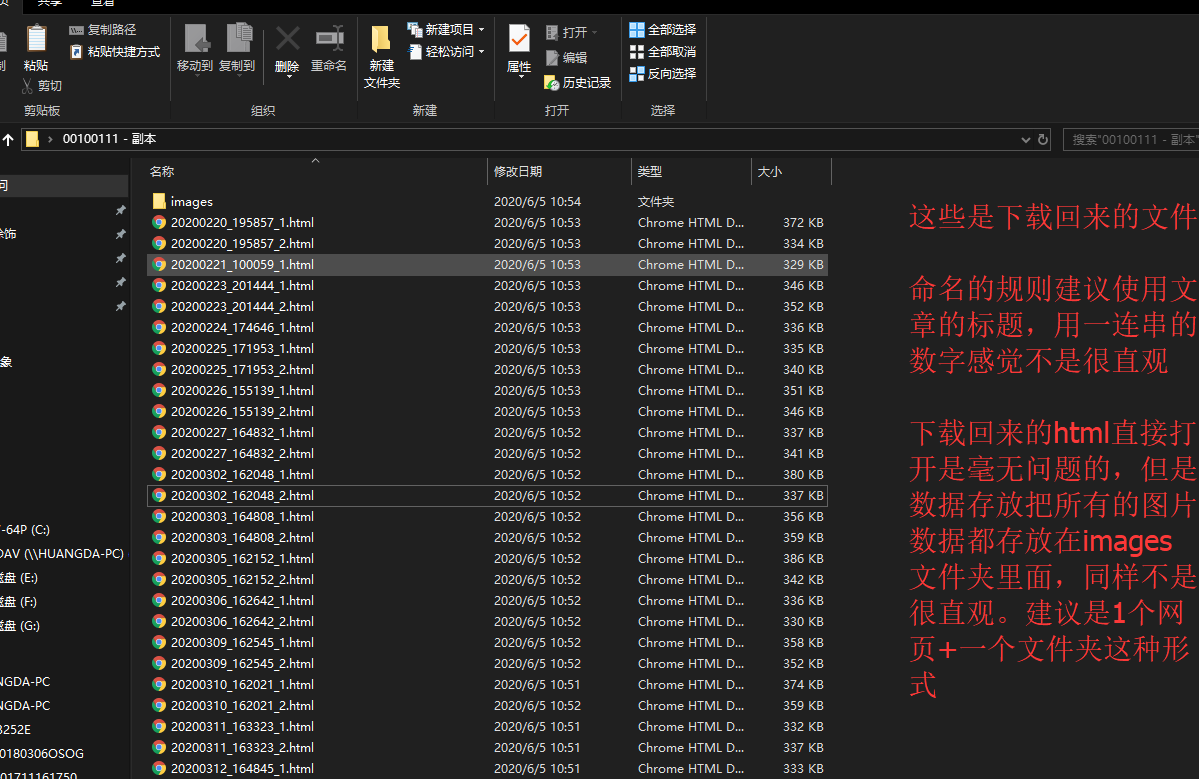Click inside the search box
This screenshot has width=1199, height=779.
(x=1130, y=138)
